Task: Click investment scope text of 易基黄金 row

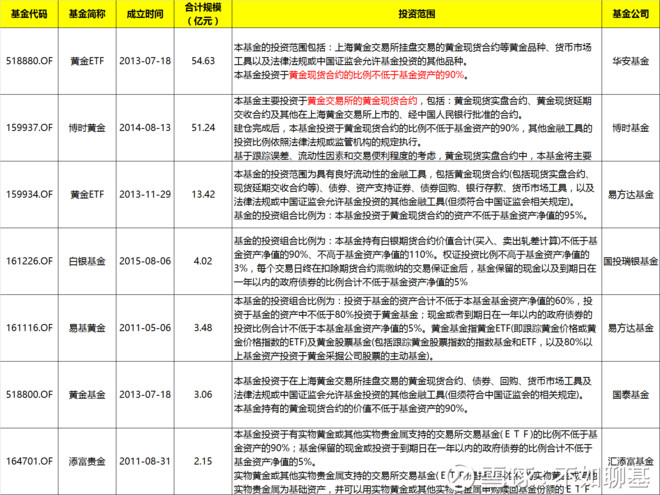Action: 415,328
